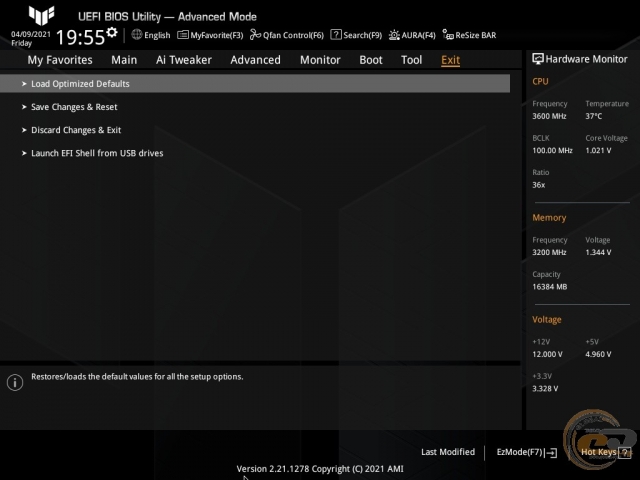Switch to the Boot tab
The height and width of the screenshot is (480, 640).
click(x=371, y=60)
